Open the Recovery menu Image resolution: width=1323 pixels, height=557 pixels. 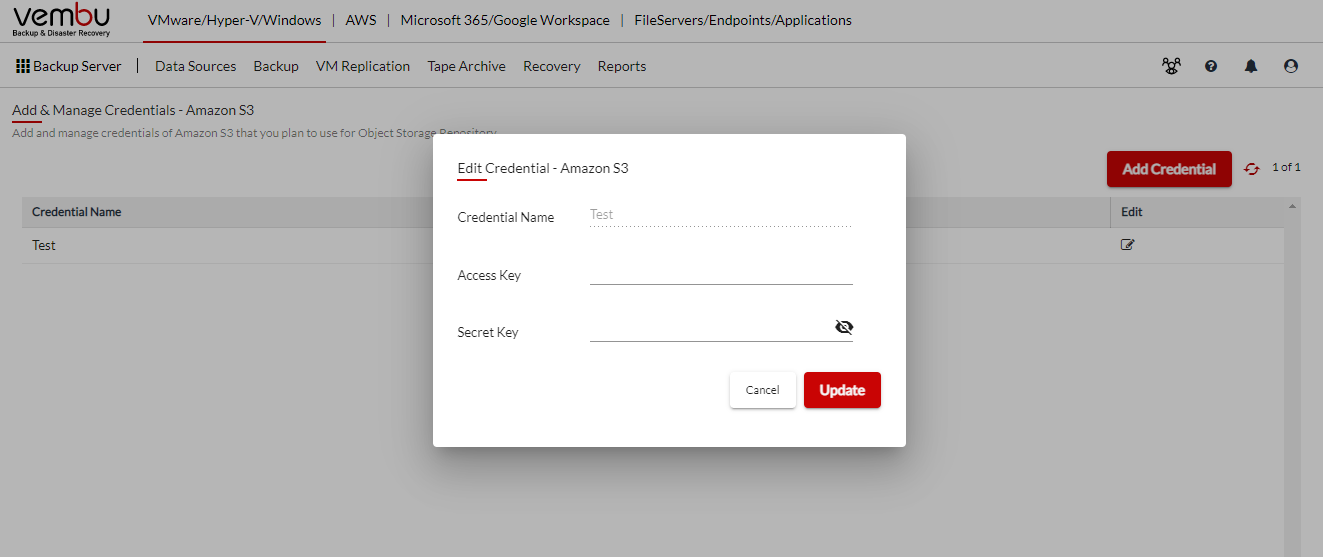tap(552, 66)
